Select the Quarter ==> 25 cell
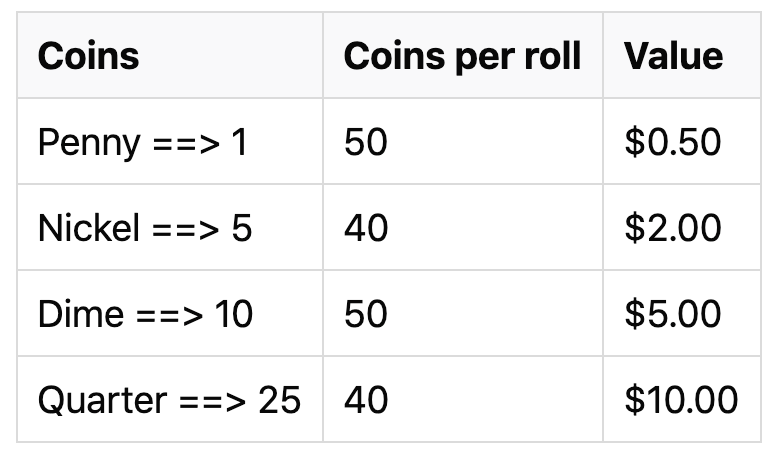This screenshot has height=452, width=774. pos(169,400)
